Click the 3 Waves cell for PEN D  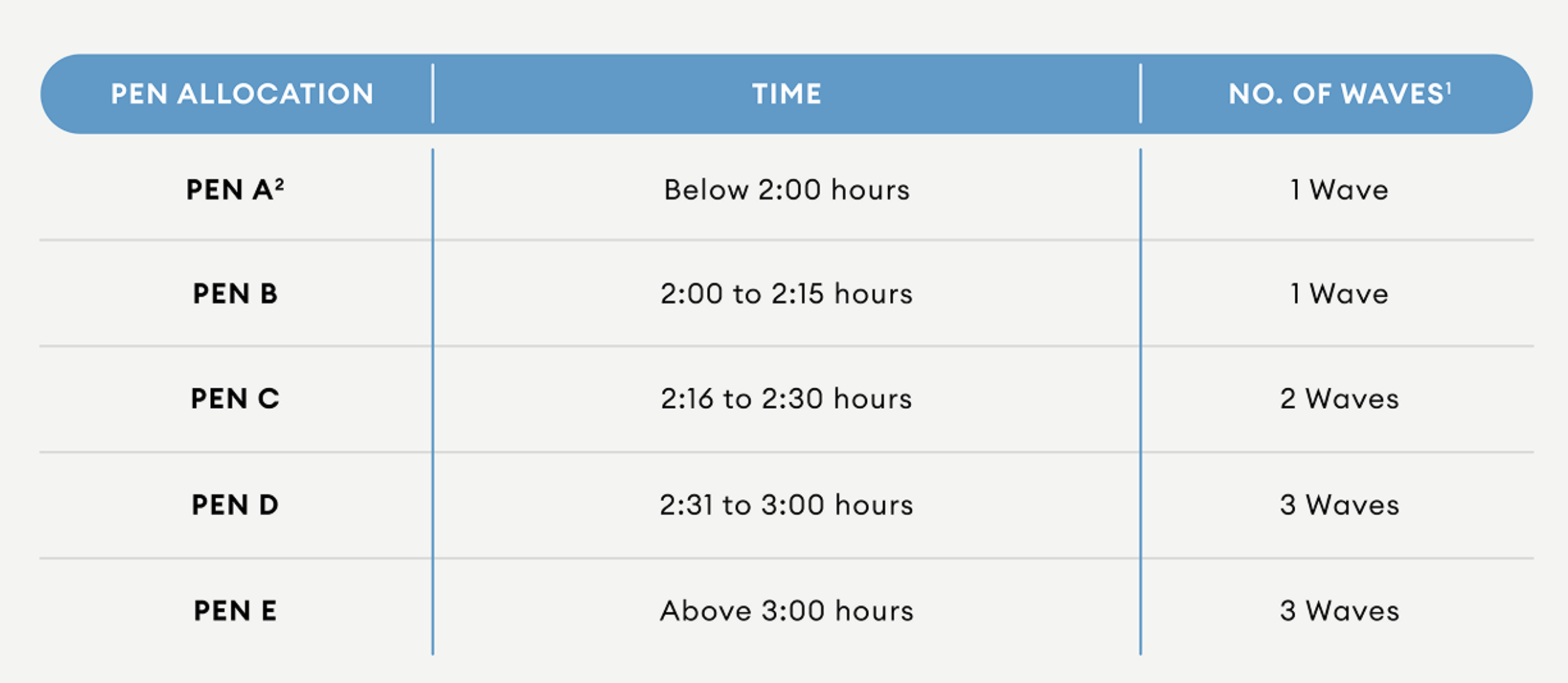point(1339,505)
